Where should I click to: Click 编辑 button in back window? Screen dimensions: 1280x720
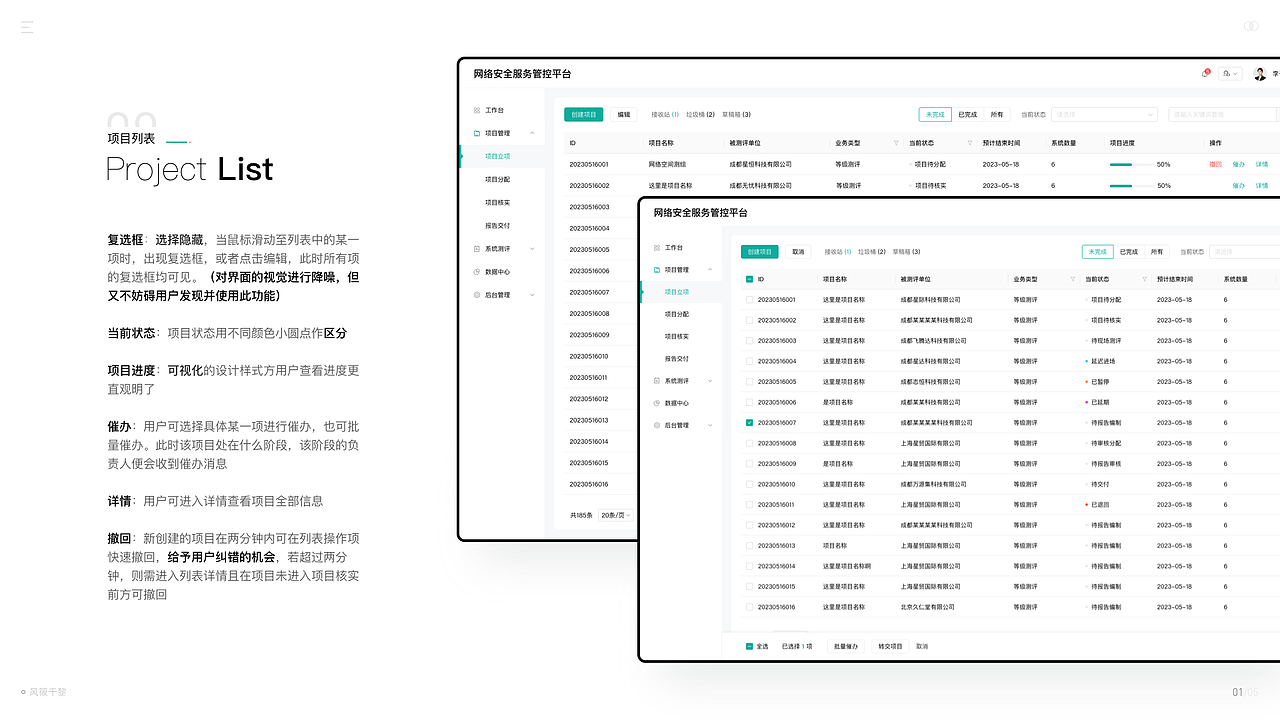click(x=624, y=115)
